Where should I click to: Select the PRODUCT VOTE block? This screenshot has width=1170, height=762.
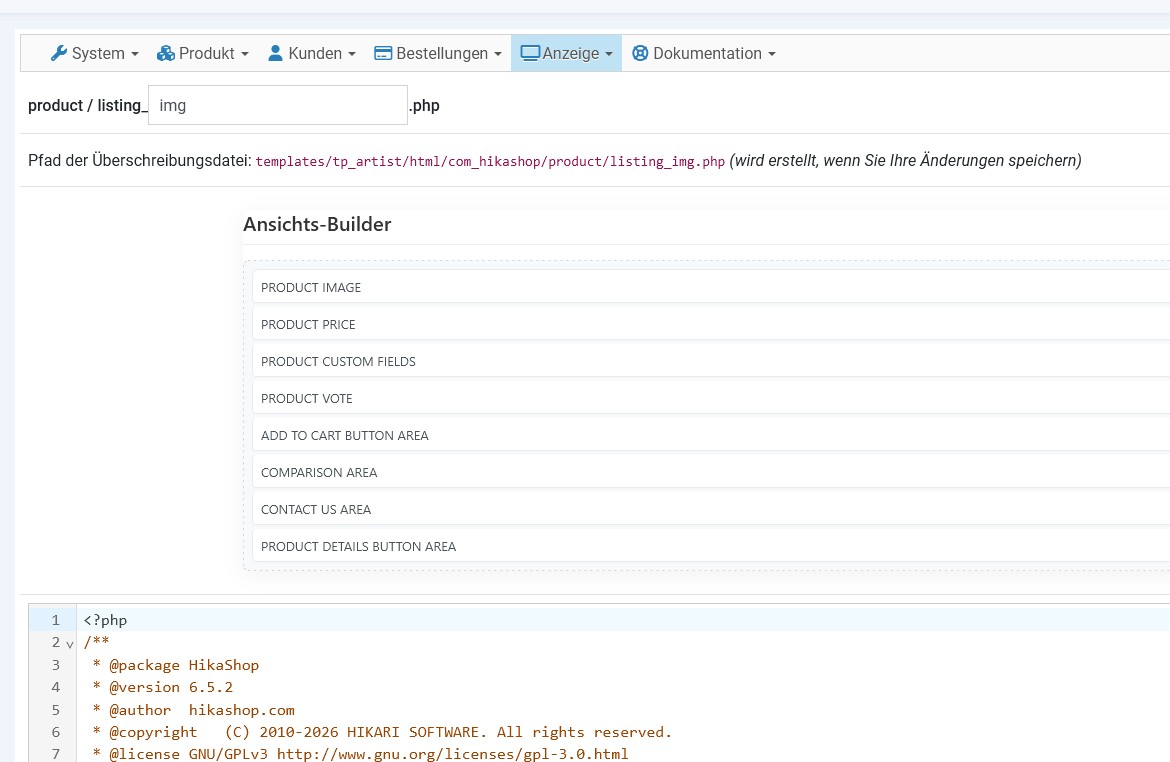pos(711,399)
